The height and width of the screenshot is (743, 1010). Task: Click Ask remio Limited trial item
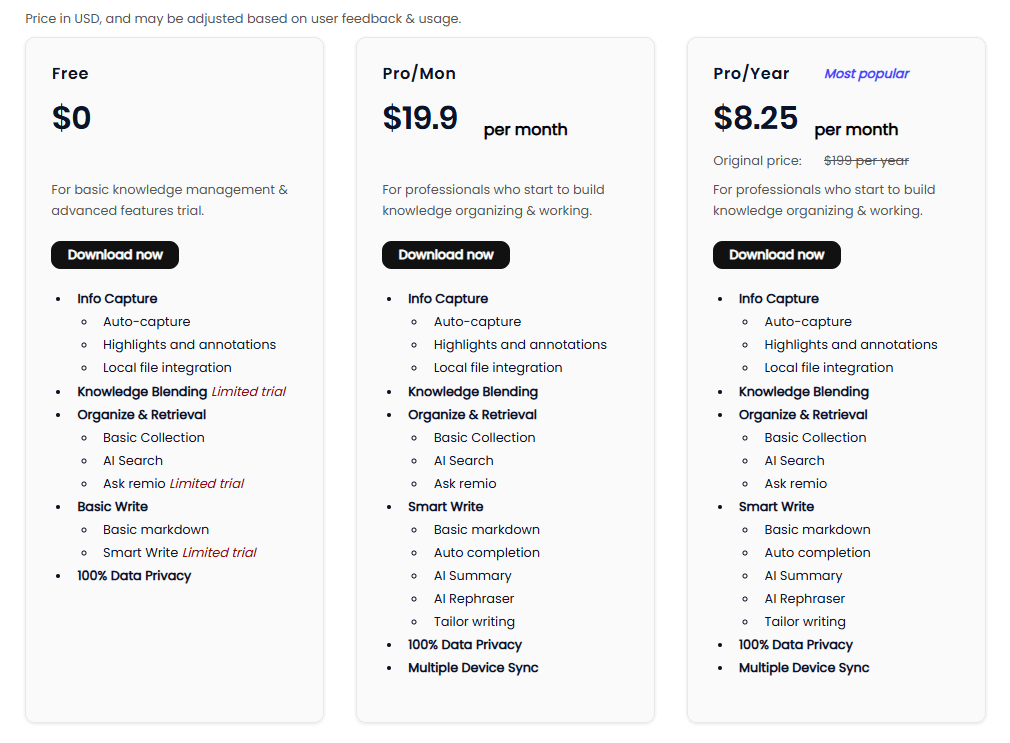[x=173, y=483]
